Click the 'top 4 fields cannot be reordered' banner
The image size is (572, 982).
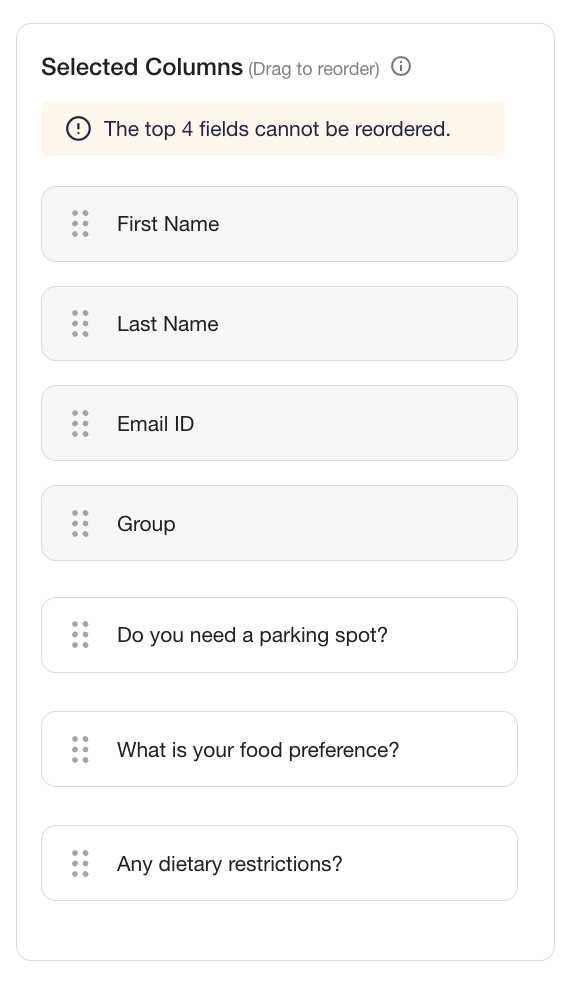pyautogui.click(x=273, y=129)
